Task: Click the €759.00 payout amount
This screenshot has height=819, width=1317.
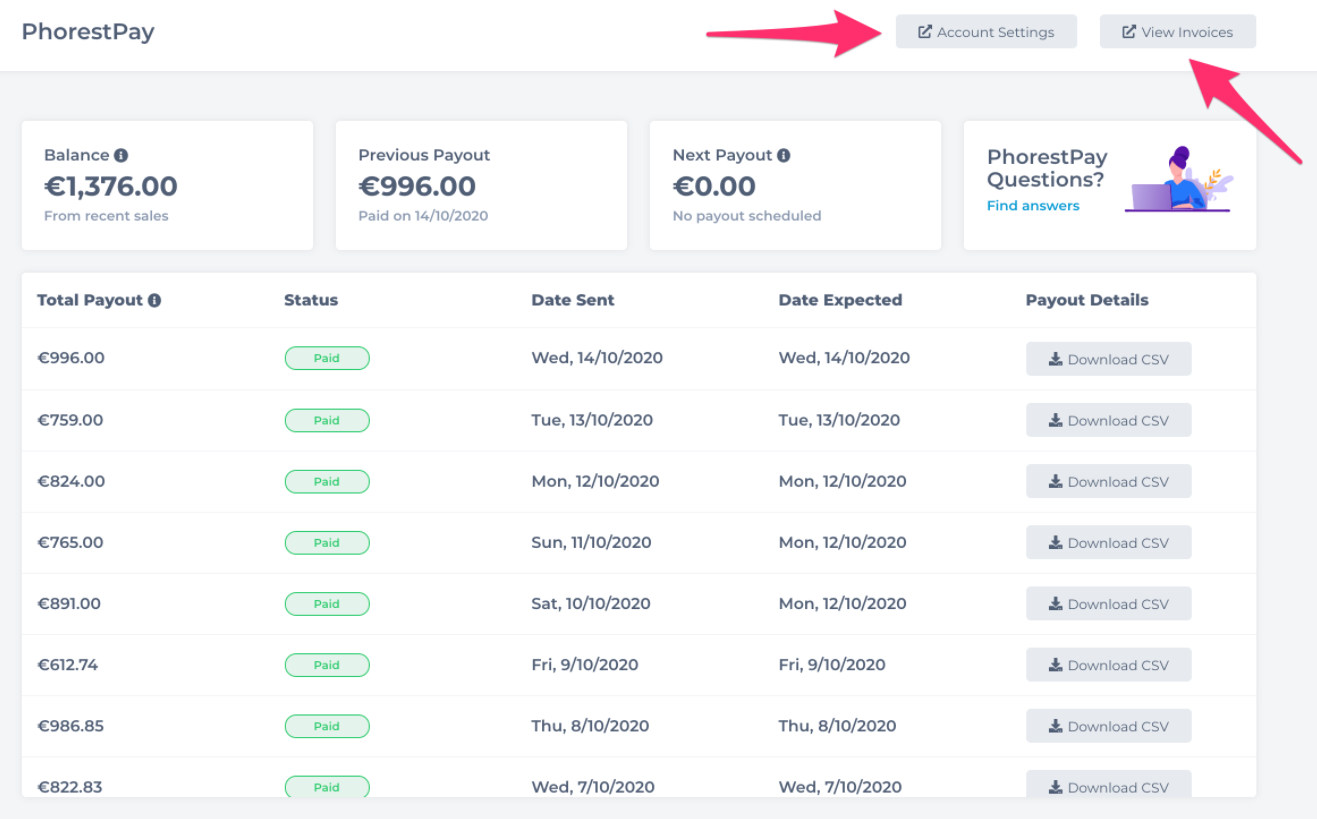Action: [x=70, y=420]
